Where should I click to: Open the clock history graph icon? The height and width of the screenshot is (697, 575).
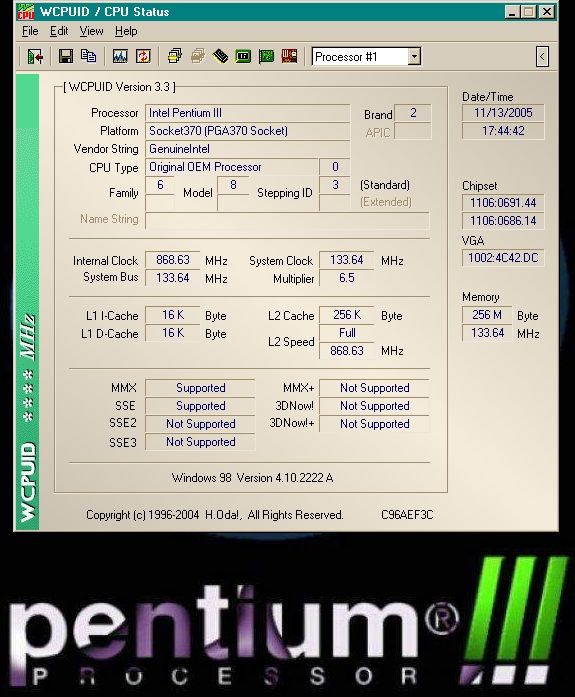tap(120, 56)
